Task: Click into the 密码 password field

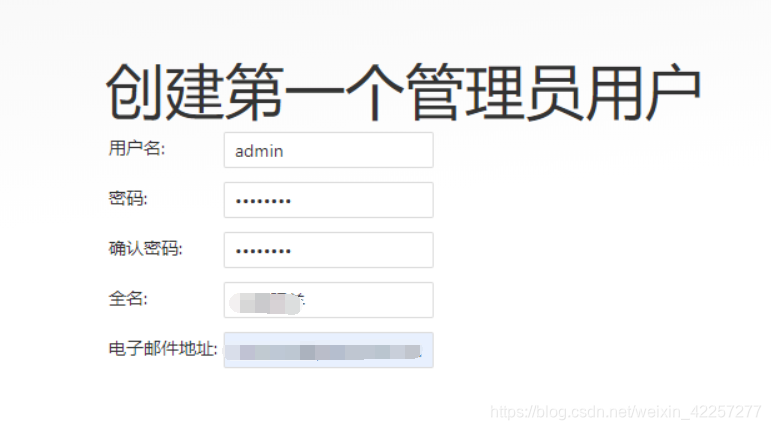Action: [328, 200]
